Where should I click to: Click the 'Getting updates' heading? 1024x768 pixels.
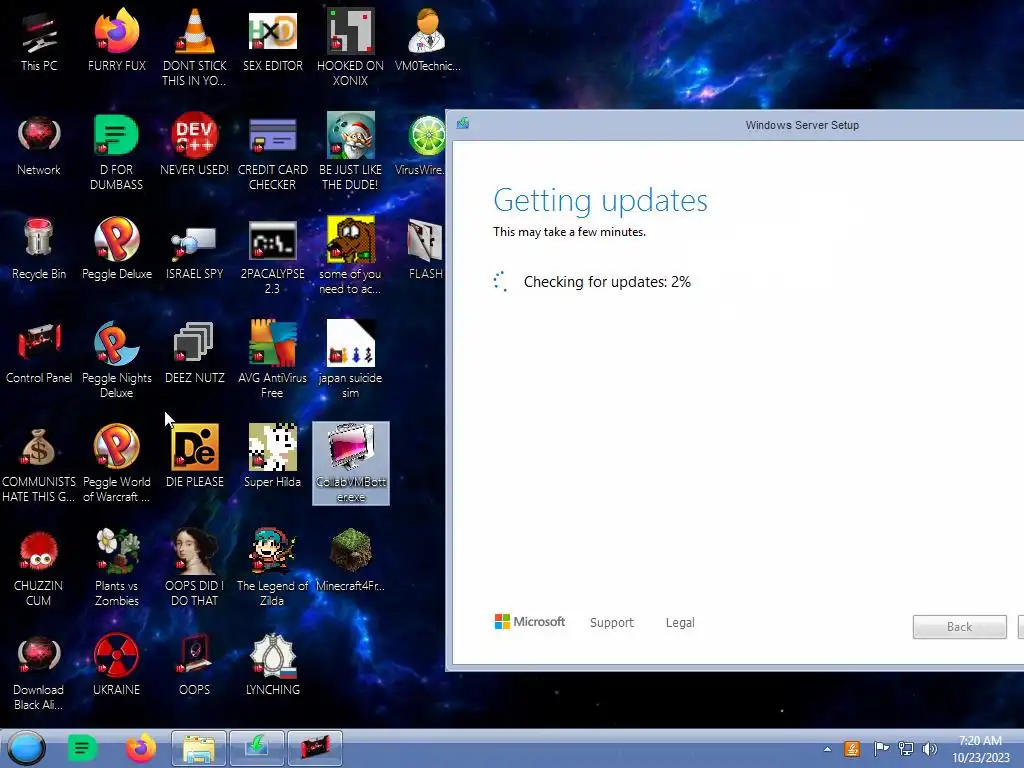[600, 200]
